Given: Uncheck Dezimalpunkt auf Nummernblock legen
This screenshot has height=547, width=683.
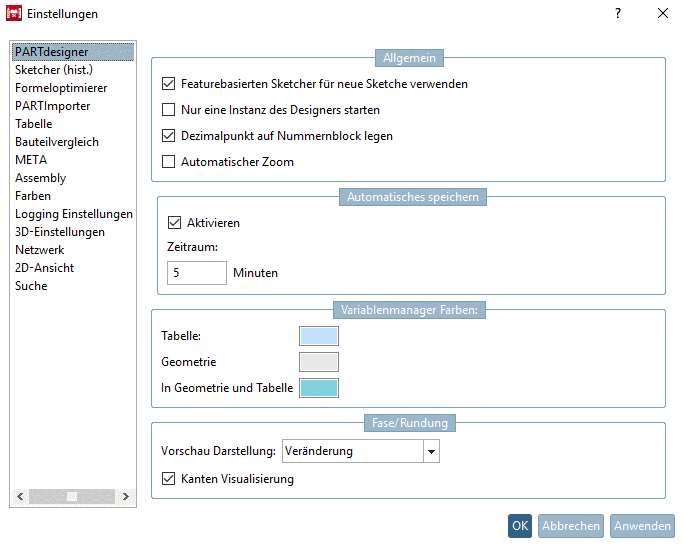Looking at the screenshot, I should [x=168, y=136].
